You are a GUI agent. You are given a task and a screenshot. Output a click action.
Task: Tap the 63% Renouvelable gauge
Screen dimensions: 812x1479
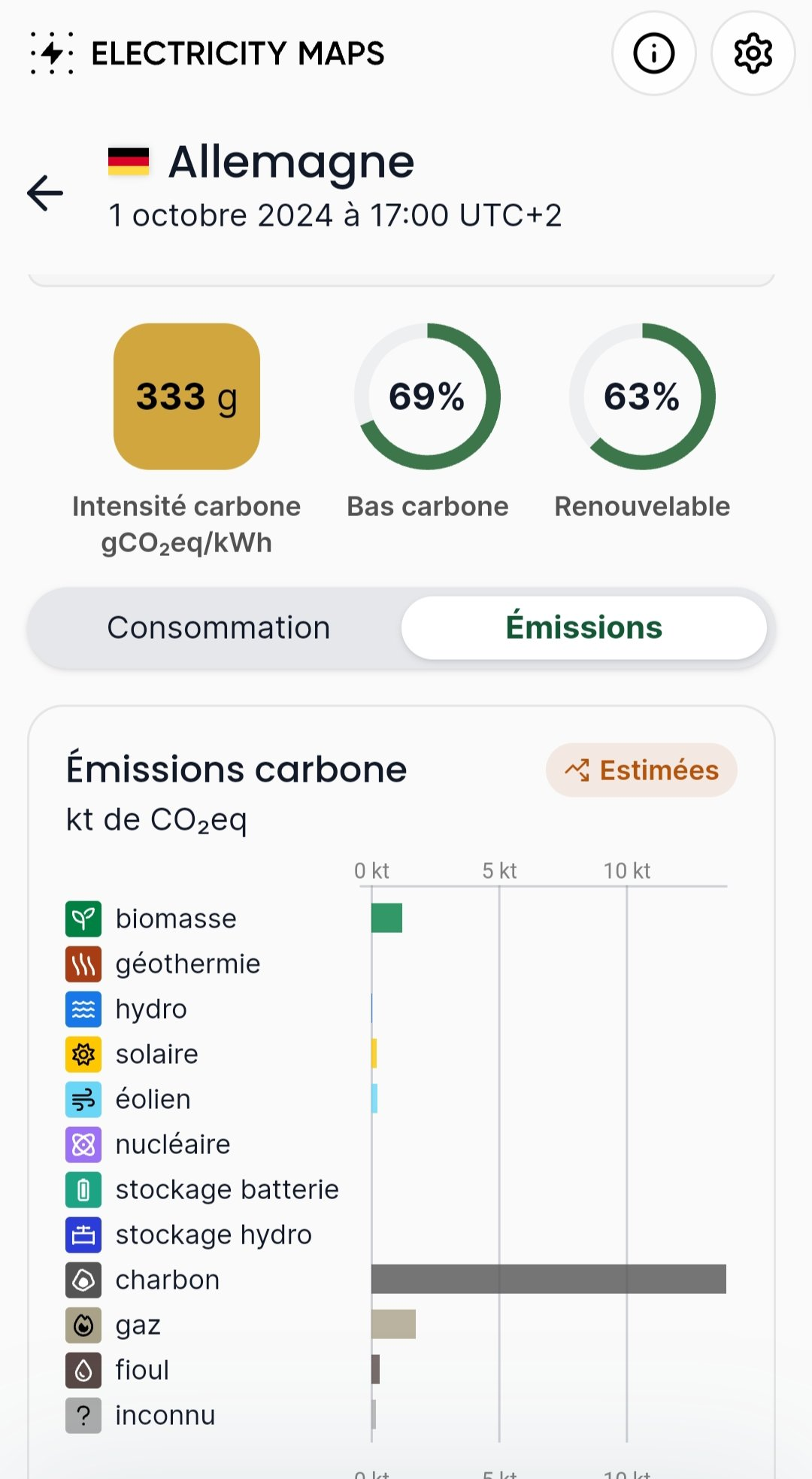click(x=642, y=396)
